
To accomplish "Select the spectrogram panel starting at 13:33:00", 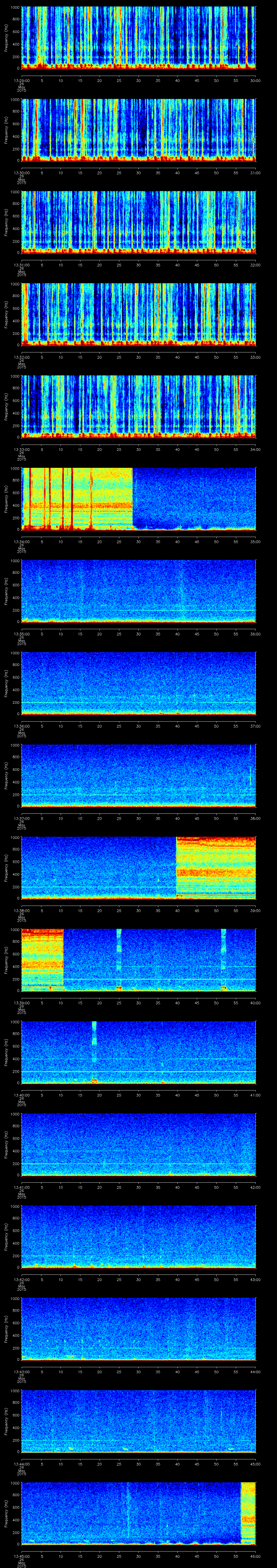I will click(x=139, y=407).
